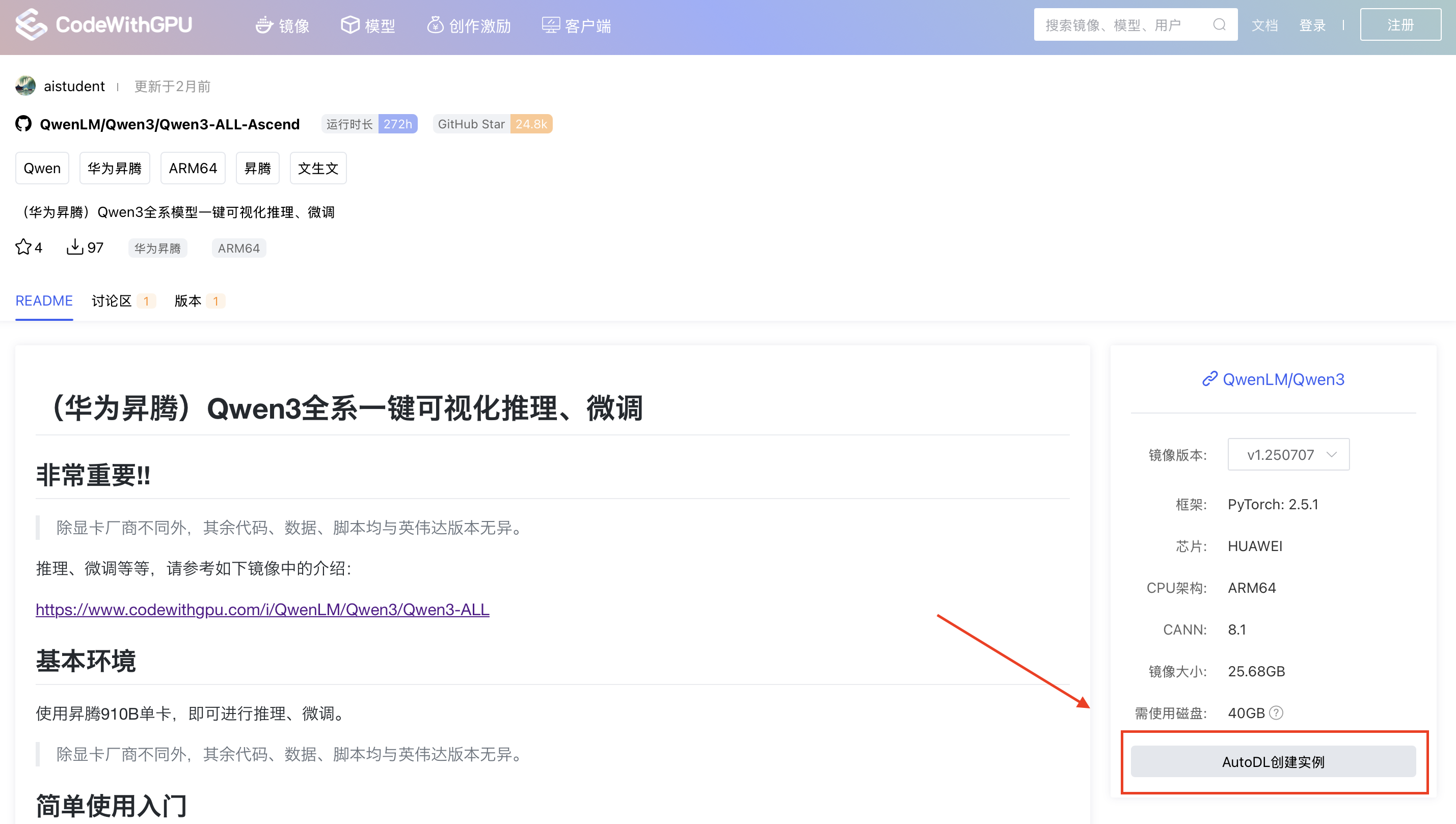Open the 客户端 nav item

point(577,25)
